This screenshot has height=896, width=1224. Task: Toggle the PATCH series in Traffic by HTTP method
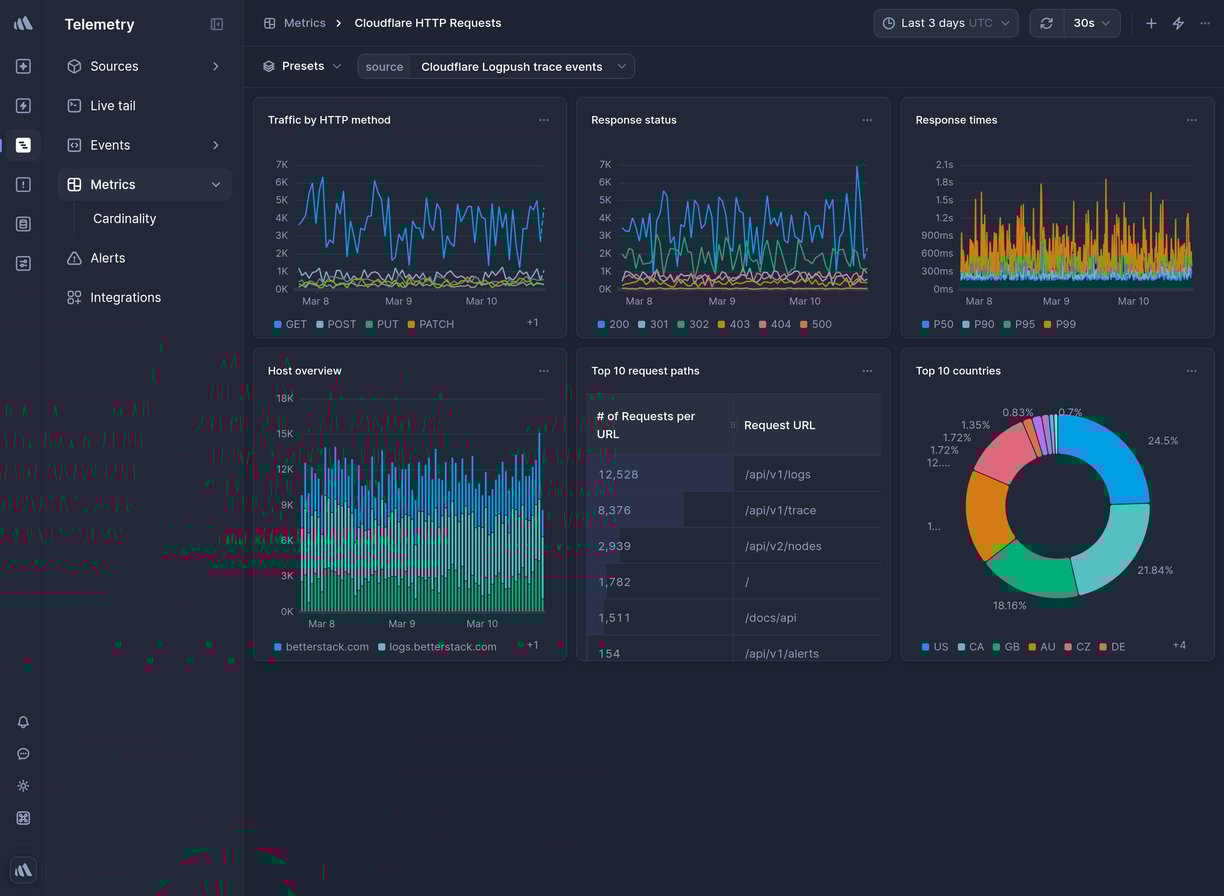pyautogui.click(x=431, y=324)
